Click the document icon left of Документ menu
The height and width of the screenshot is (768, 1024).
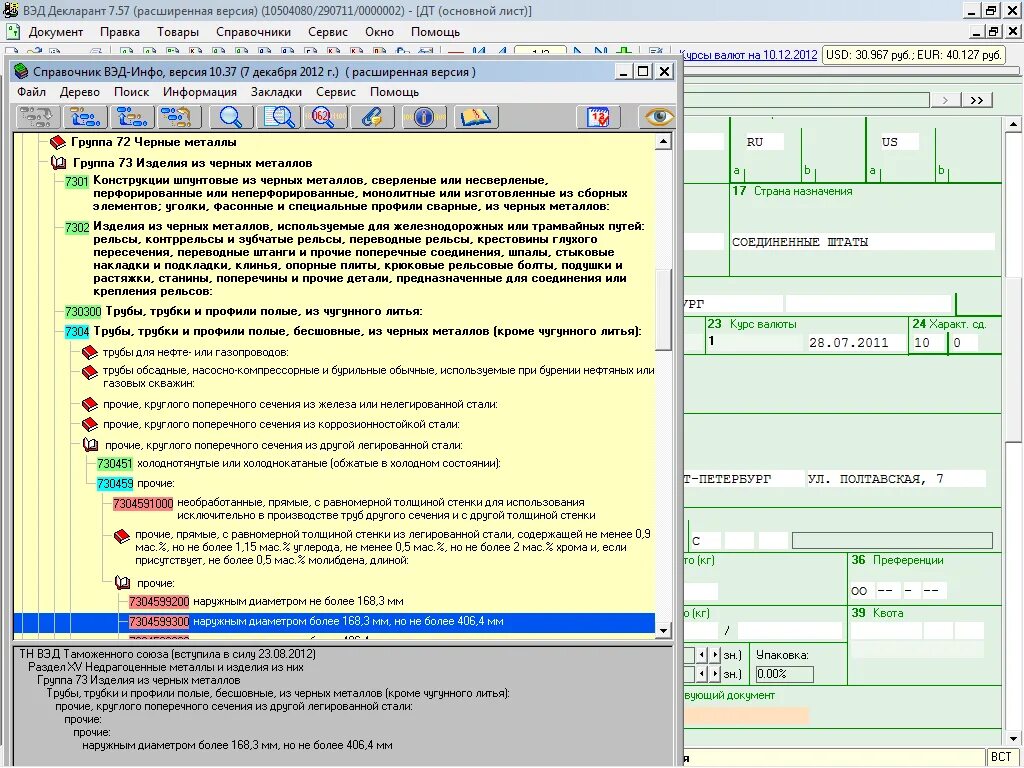click(x=13, y=31)
